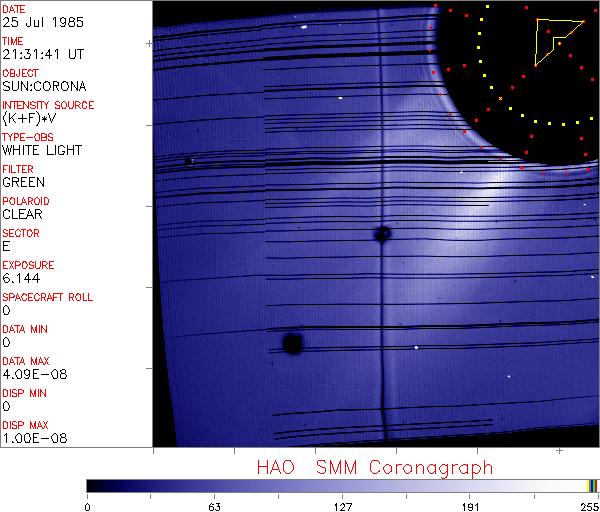Click the yellow-blue end of the color bar
Viewport: 600px width, 512px height.
pyautogui.click(x=592, y=485)
